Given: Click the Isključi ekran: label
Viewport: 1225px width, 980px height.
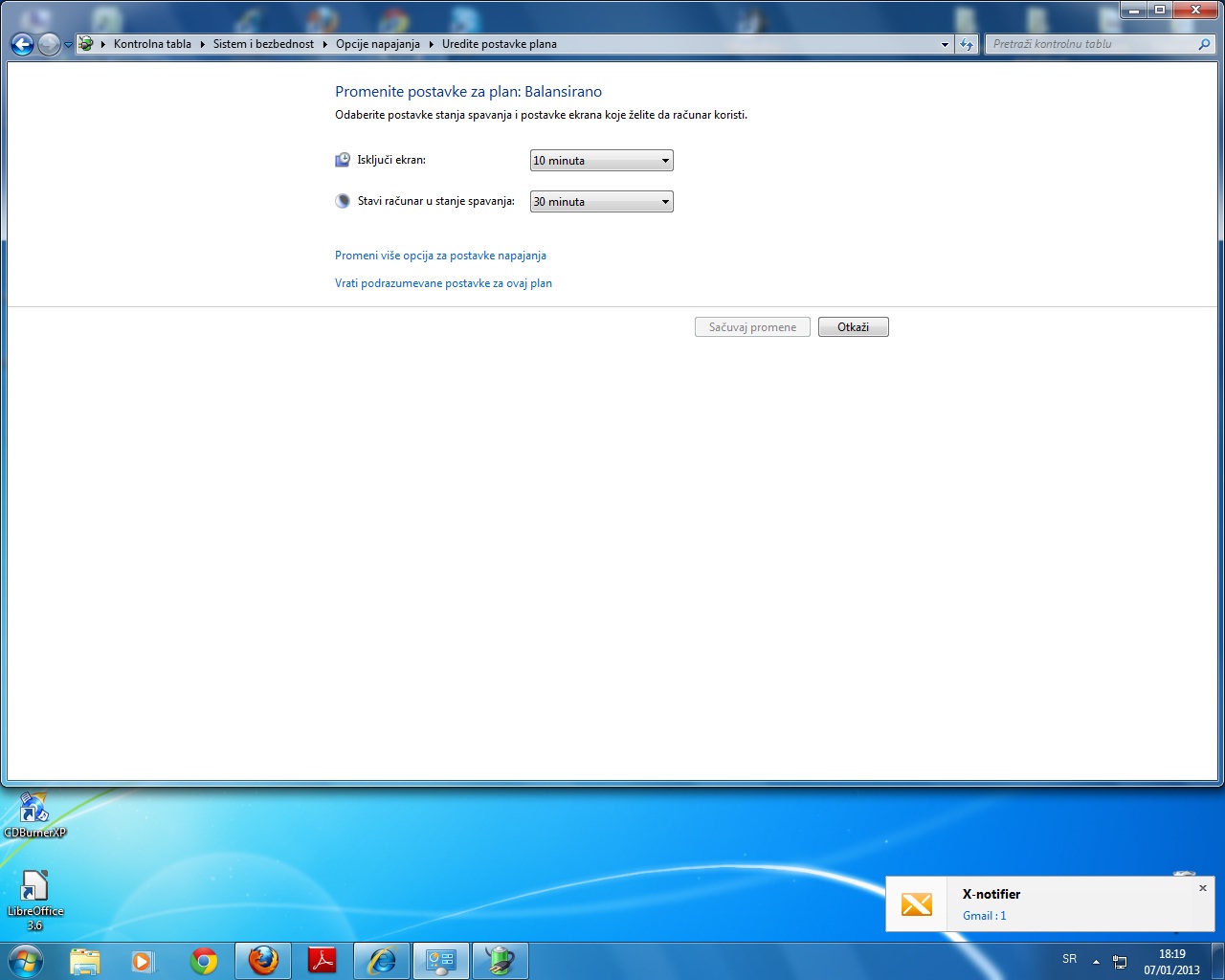Looking at the screenshot, I should (x=391, y=160).
